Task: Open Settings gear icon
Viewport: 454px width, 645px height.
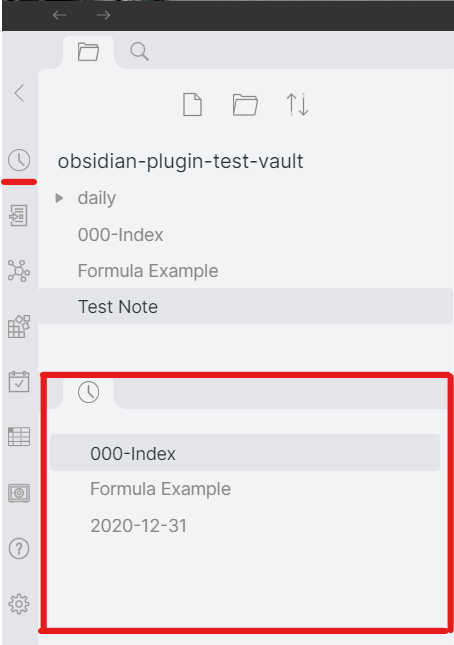Action: 19,604
